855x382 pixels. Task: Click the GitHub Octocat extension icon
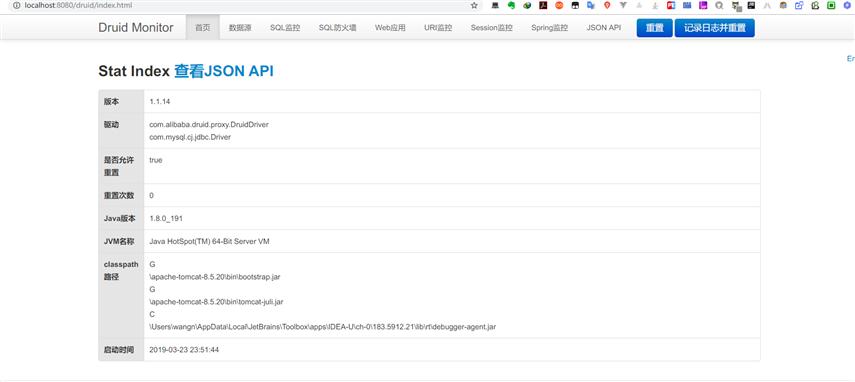point(719,5)
